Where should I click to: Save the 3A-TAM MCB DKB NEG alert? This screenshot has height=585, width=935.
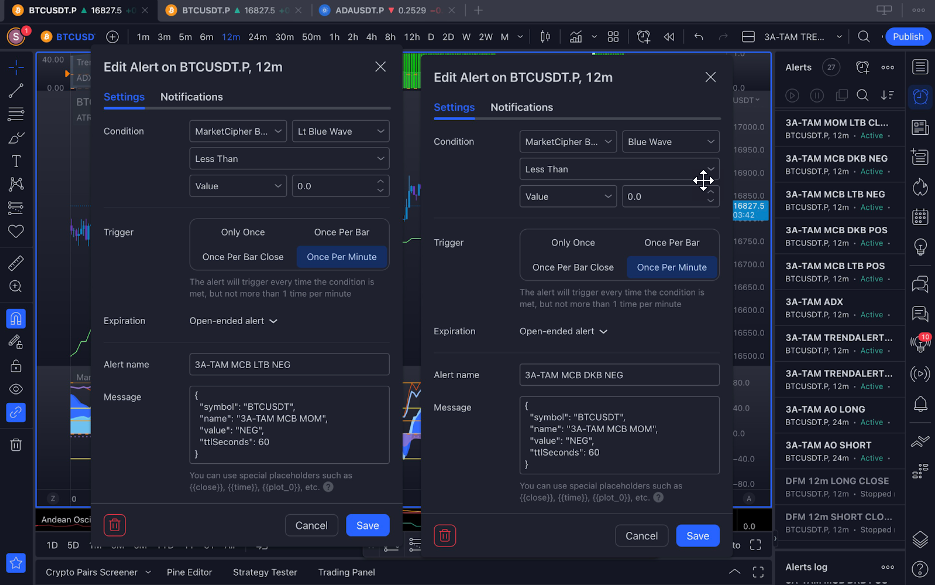click(x=698, y=536)
